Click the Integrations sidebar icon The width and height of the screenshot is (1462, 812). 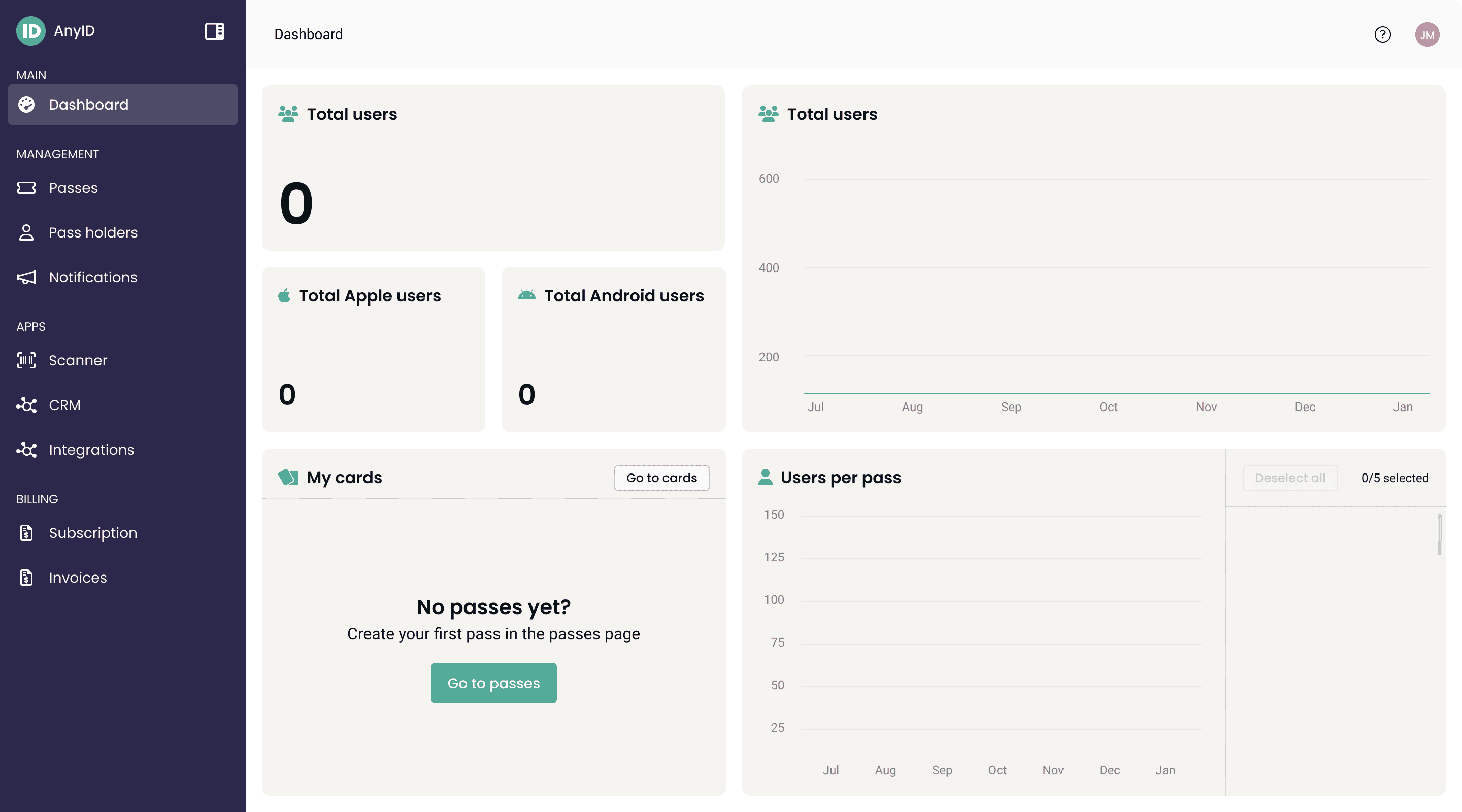[x=26, y=450]
